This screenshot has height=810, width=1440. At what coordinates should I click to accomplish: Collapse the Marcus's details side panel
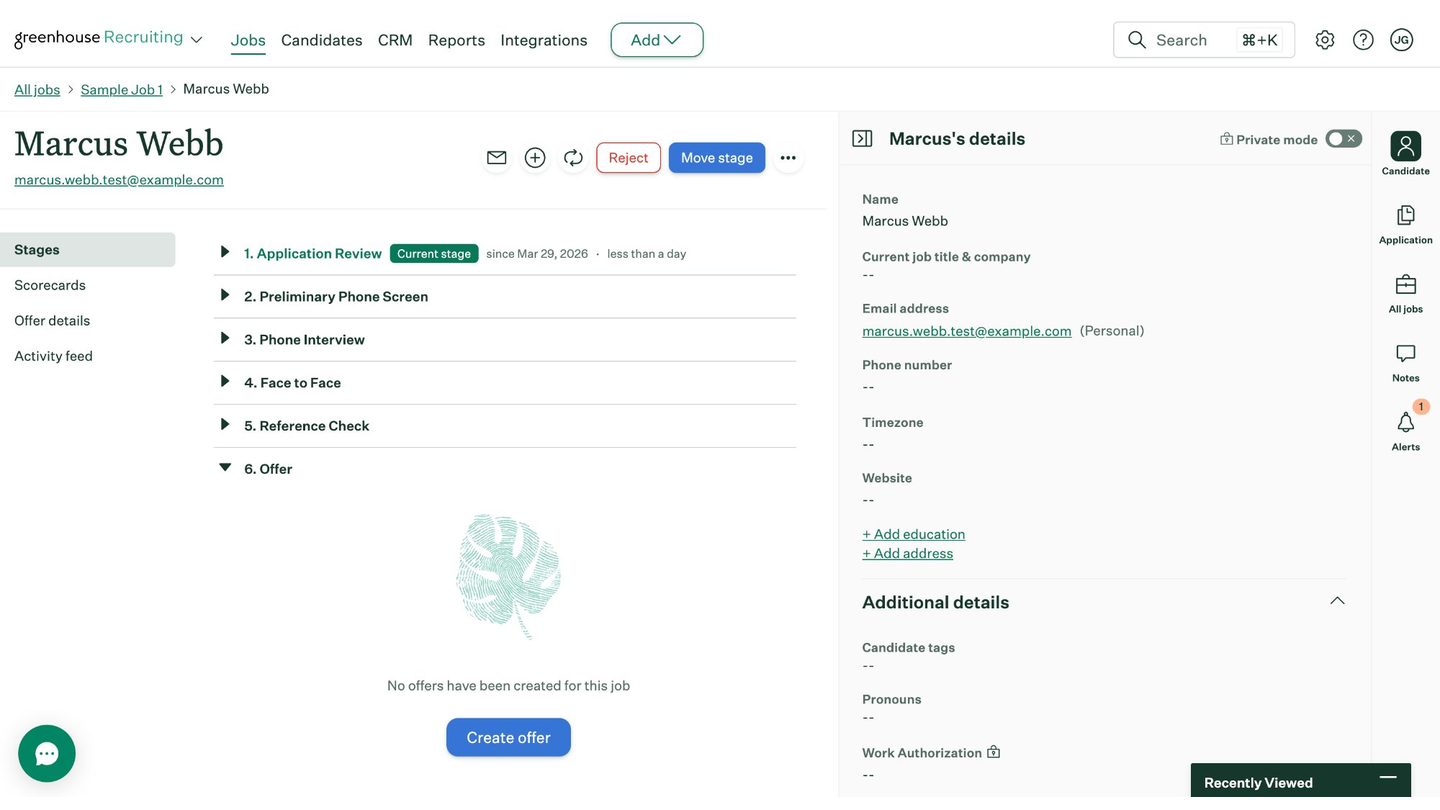[862, 139]
